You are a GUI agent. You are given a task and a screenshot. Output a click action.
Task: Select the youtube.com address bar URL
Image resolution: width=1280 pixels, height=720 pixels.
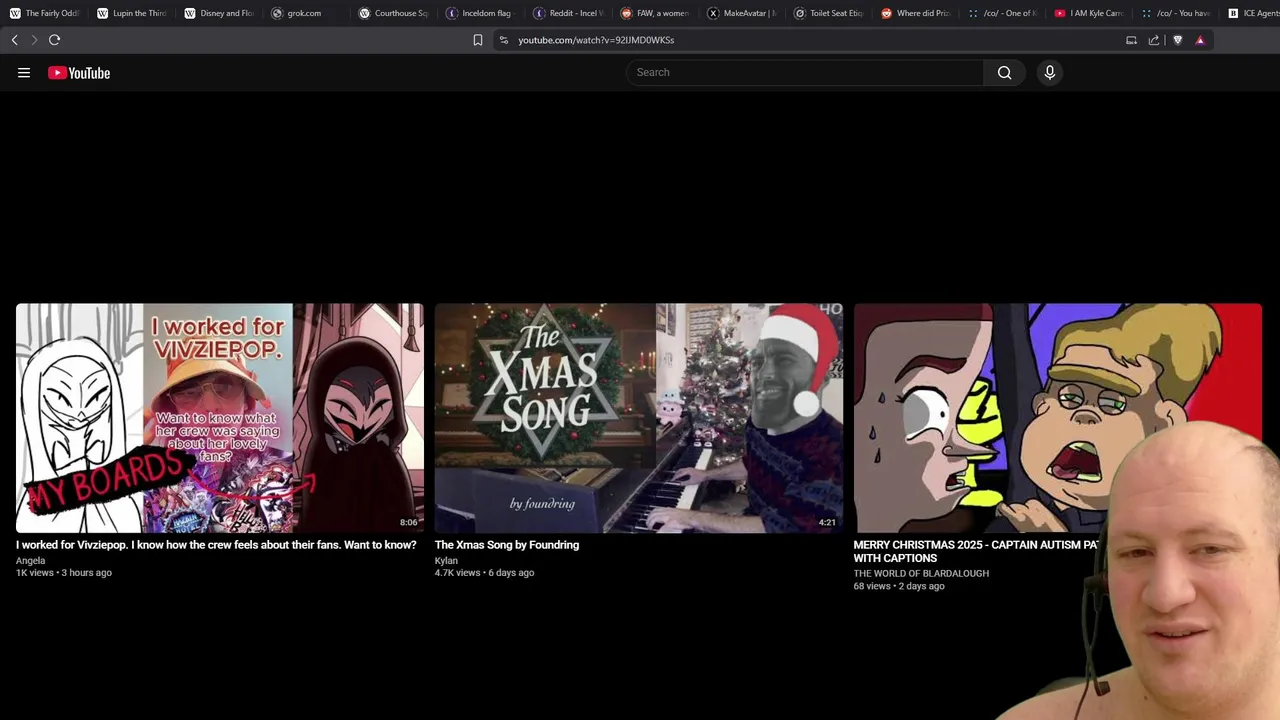click(596, 40)
